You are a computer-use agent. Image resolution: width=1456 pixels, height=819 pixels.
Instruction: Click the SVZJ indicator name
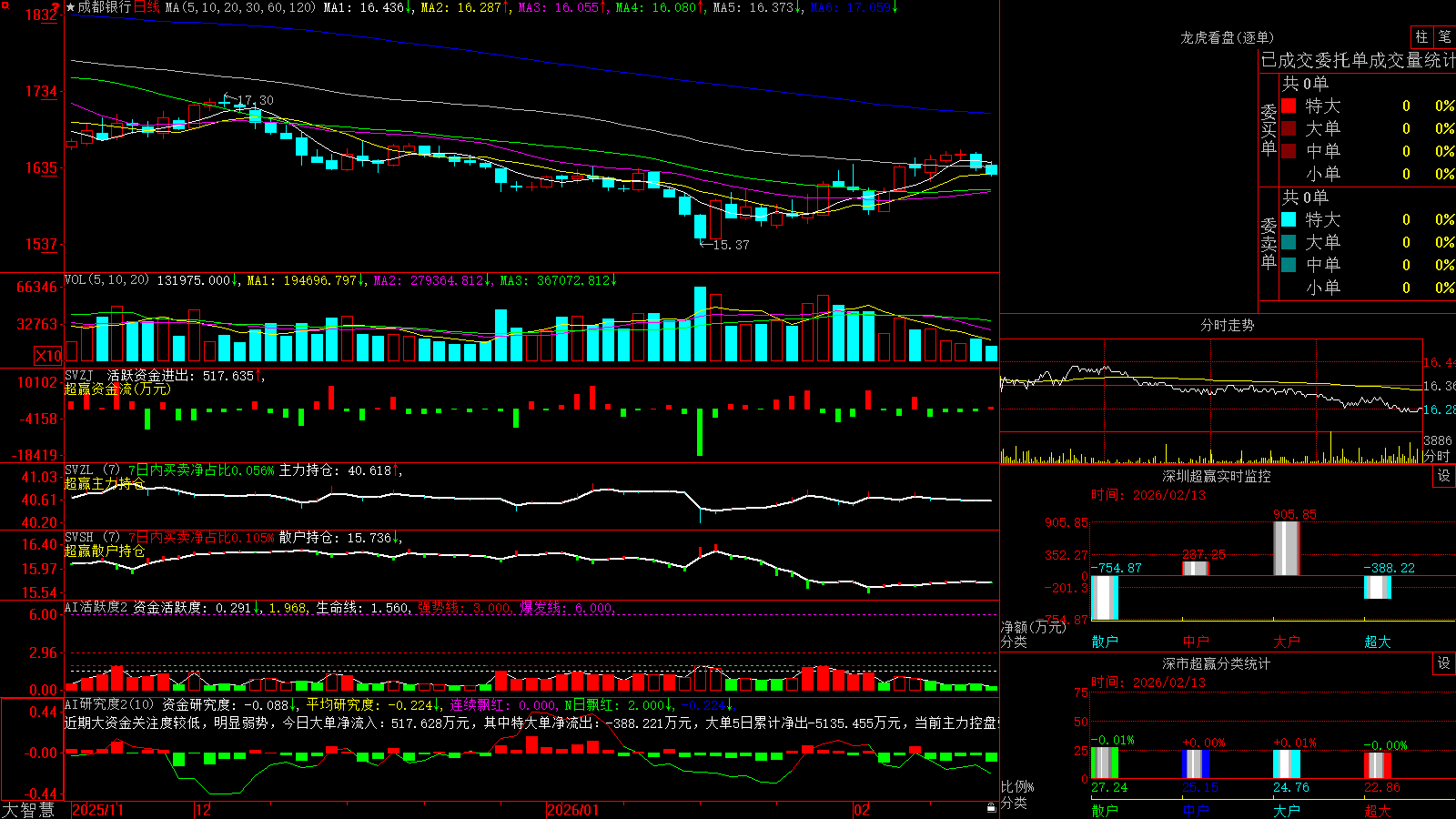[79, 375]
